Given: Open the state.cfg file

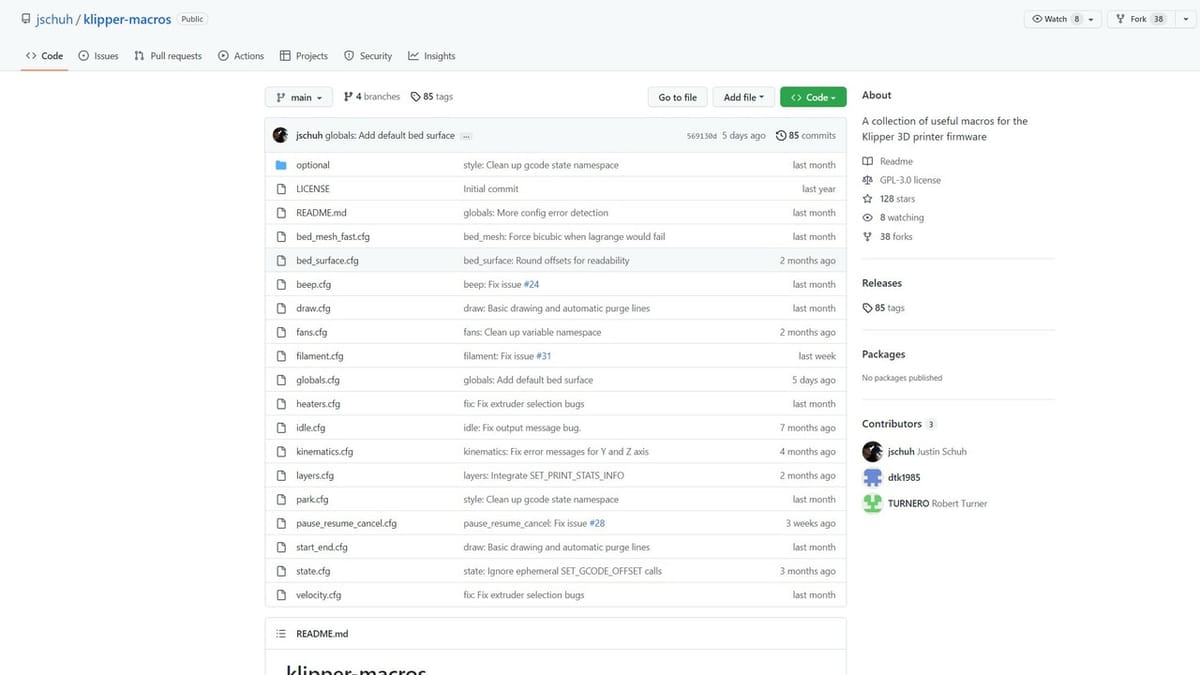Looking at the screenshot, I should (x=313, y=571).
